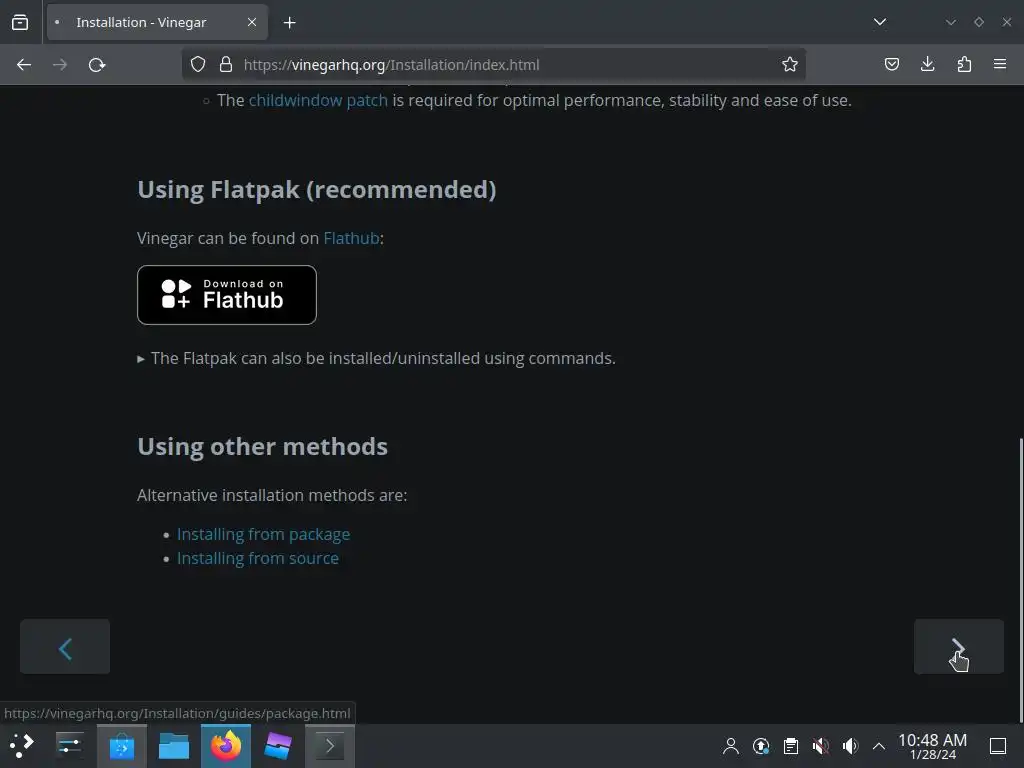The height and width of the screenshot is (768, 1024).
Task: Expand hidden system tray icons
Action: [x=879, y=746]
